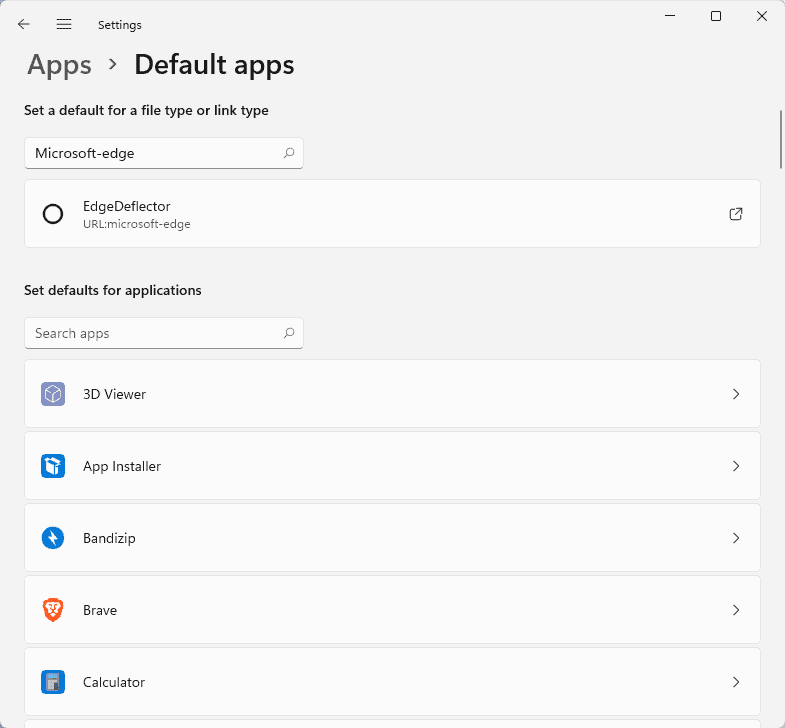Screen dimensions: 785x728
Task: Click the 3D Viewer cube icon
Action: (53, 394)
